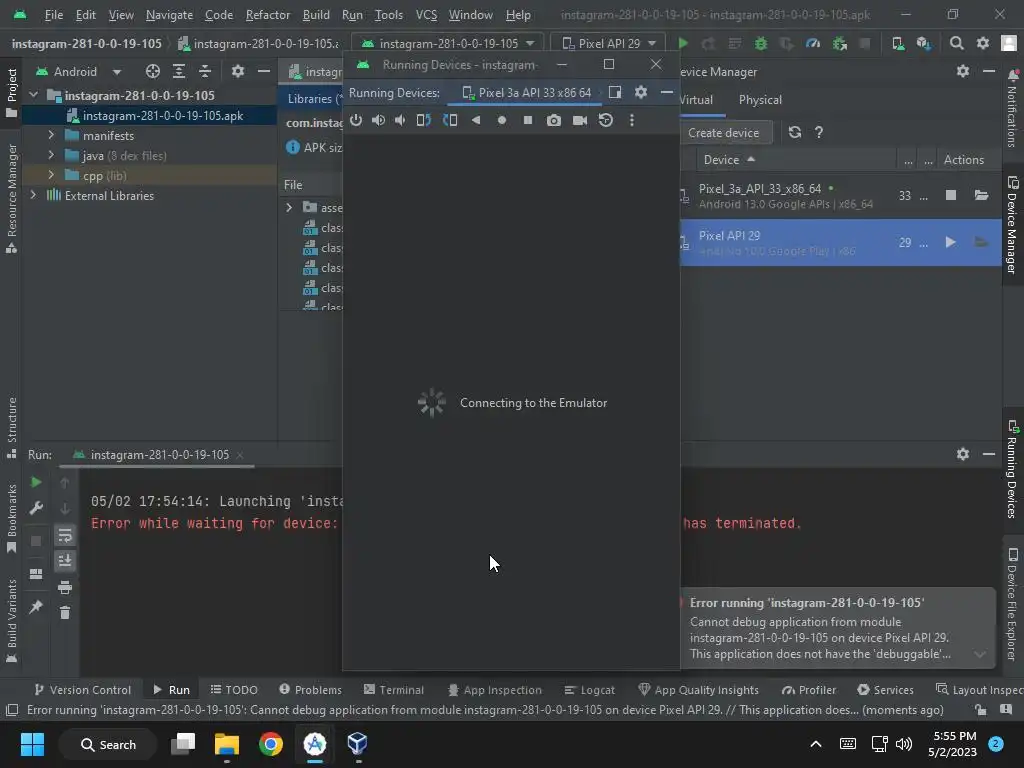Expand the java folder node

(51, 155)
